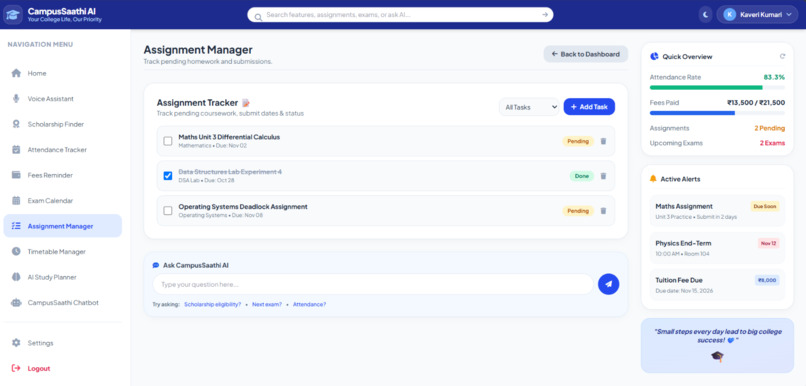Click the CampusSaathi Chatbot robot icon
Image resolution: width=806 pixels, height=386 pixels.
tap(16, 303)
